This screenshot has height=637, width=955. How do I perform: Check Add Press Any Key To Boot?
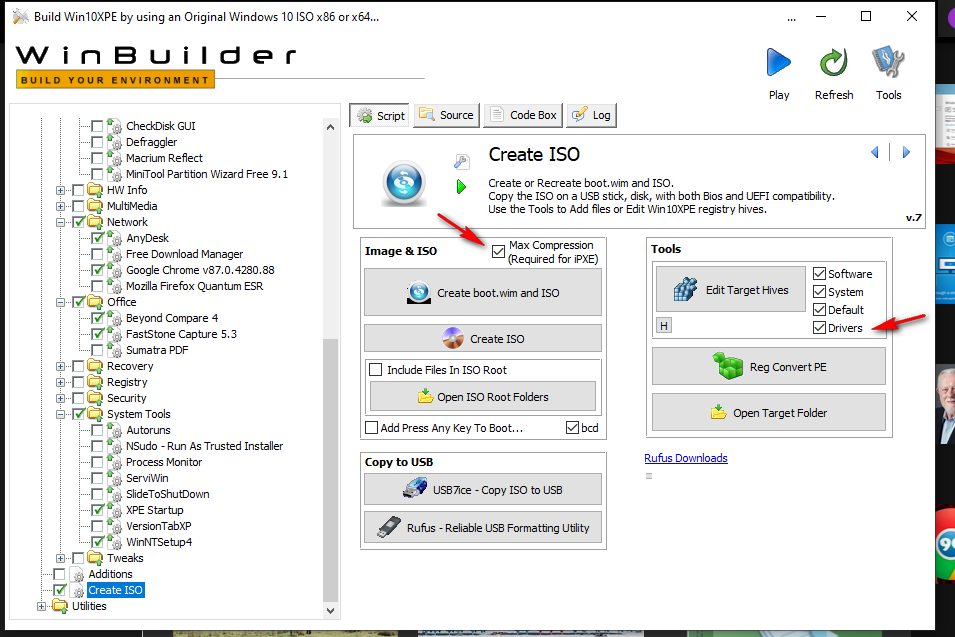pyautogui.click(x=372, y=428)
